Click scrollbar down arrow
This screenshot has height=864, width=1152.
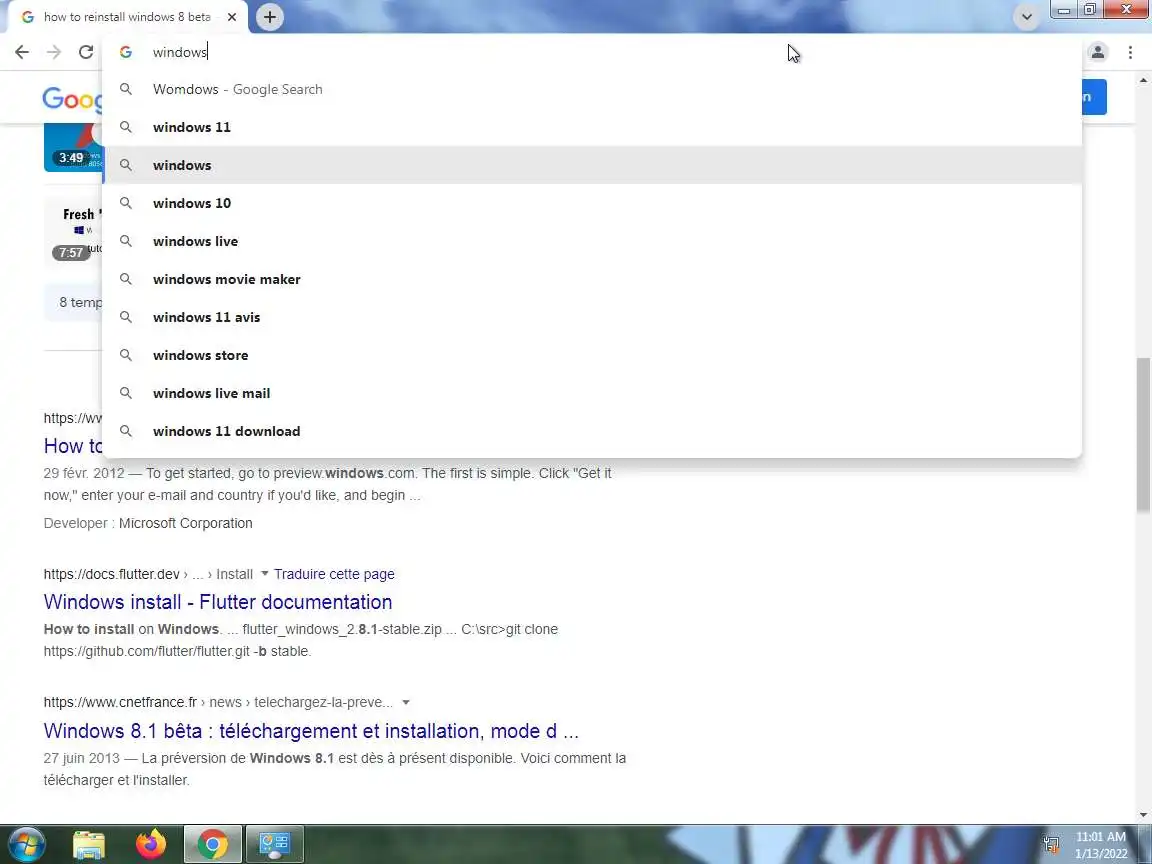(x=1143, y=815)
